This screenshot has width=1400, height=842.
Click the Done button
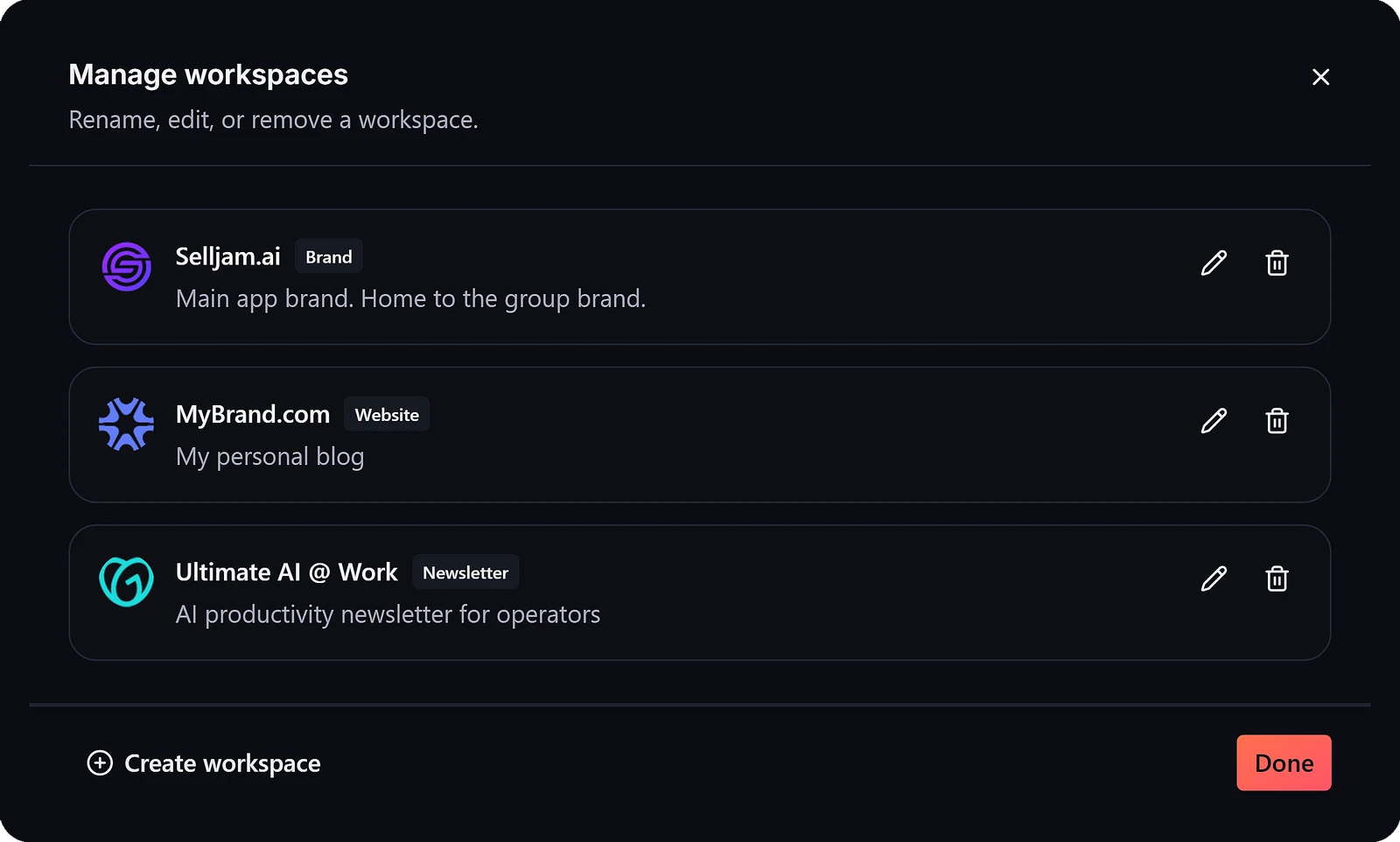1284,763
